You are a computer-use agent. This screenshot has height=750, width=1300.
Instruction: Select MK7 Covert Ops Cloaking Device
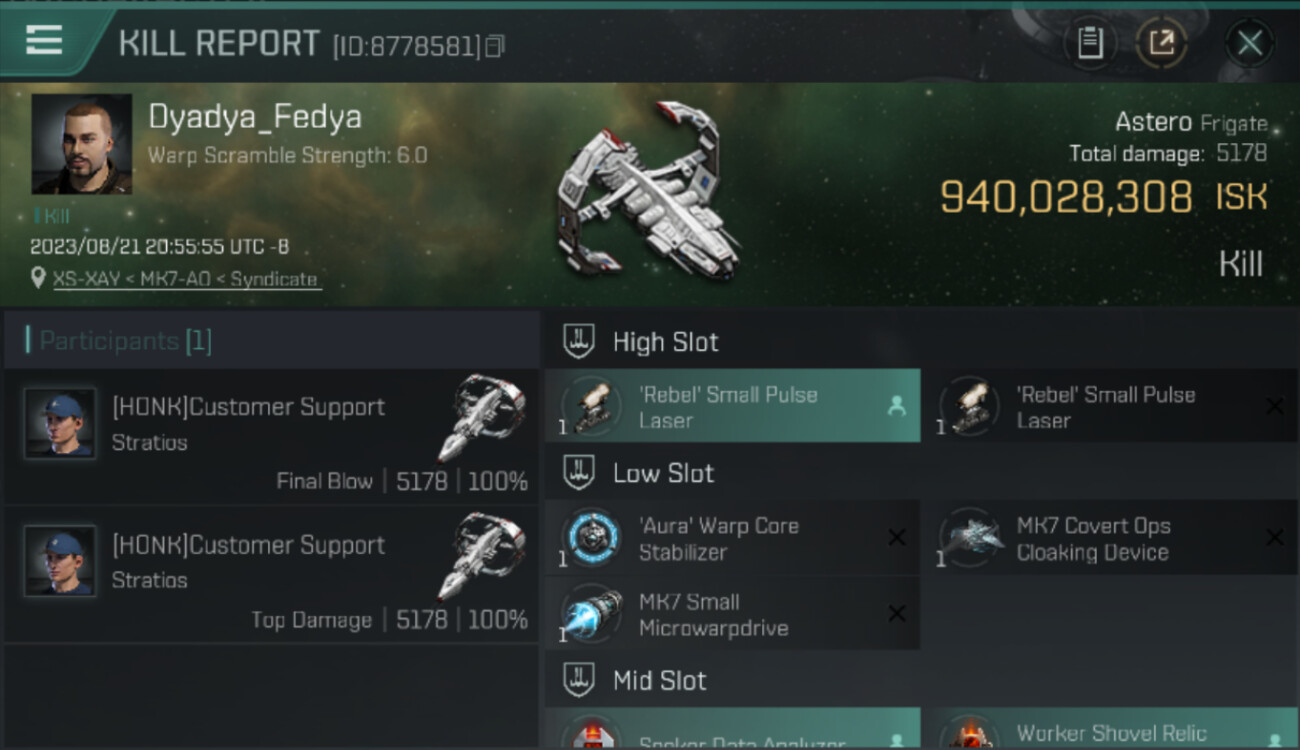click(1110, 538)
